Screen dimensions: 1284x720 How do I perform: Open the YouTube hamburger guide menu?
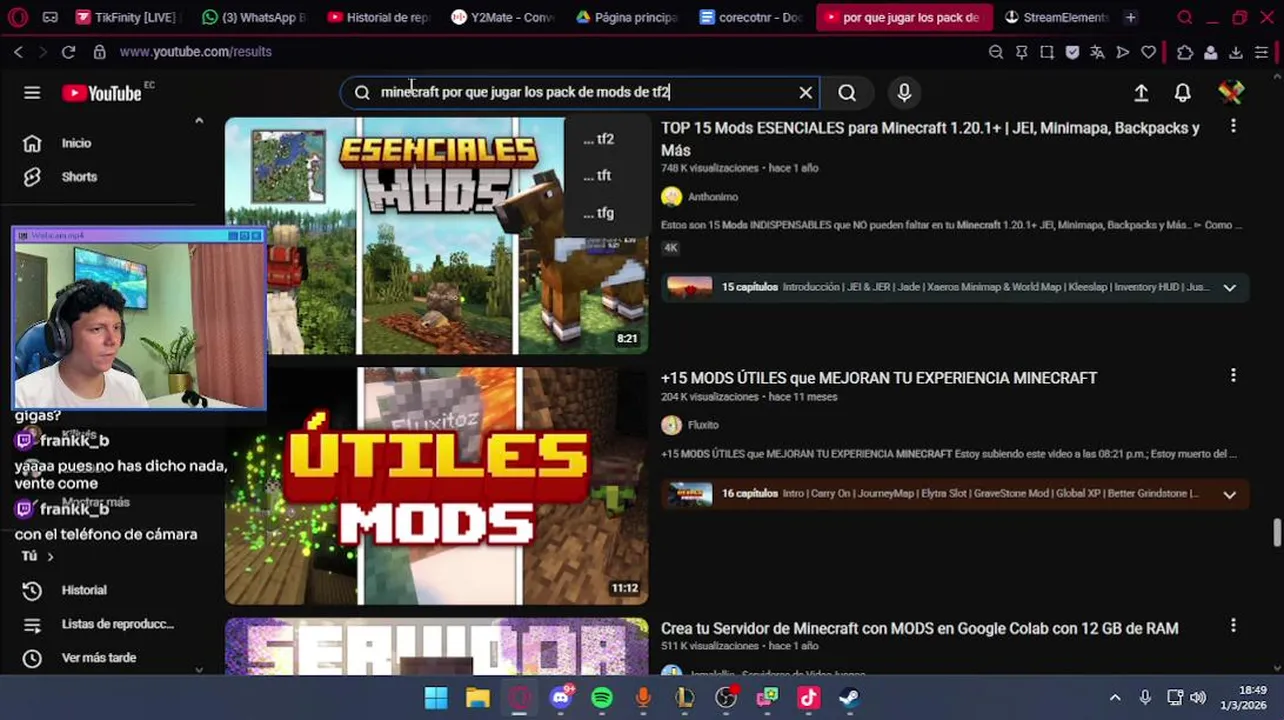(x=32, y=93)
